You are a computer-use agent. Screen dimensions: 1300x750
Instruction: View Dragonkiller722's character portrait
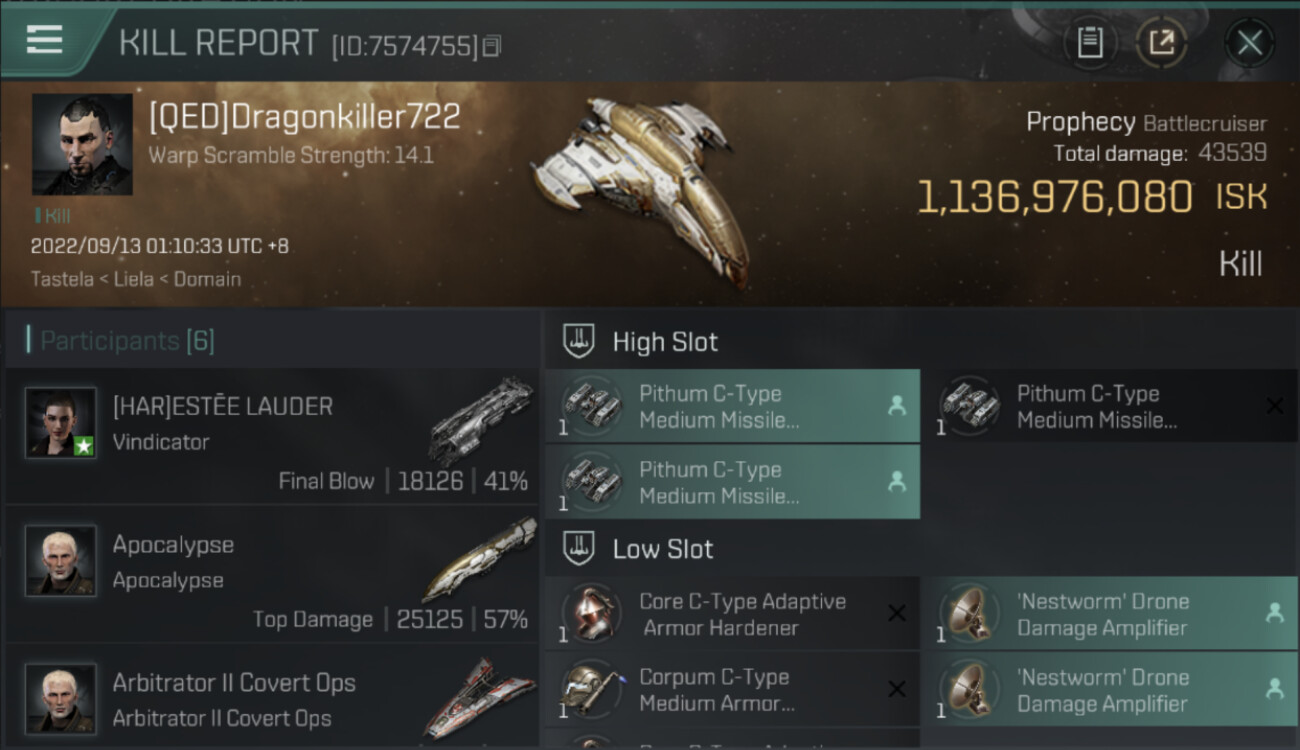click(x=82, y=144)
